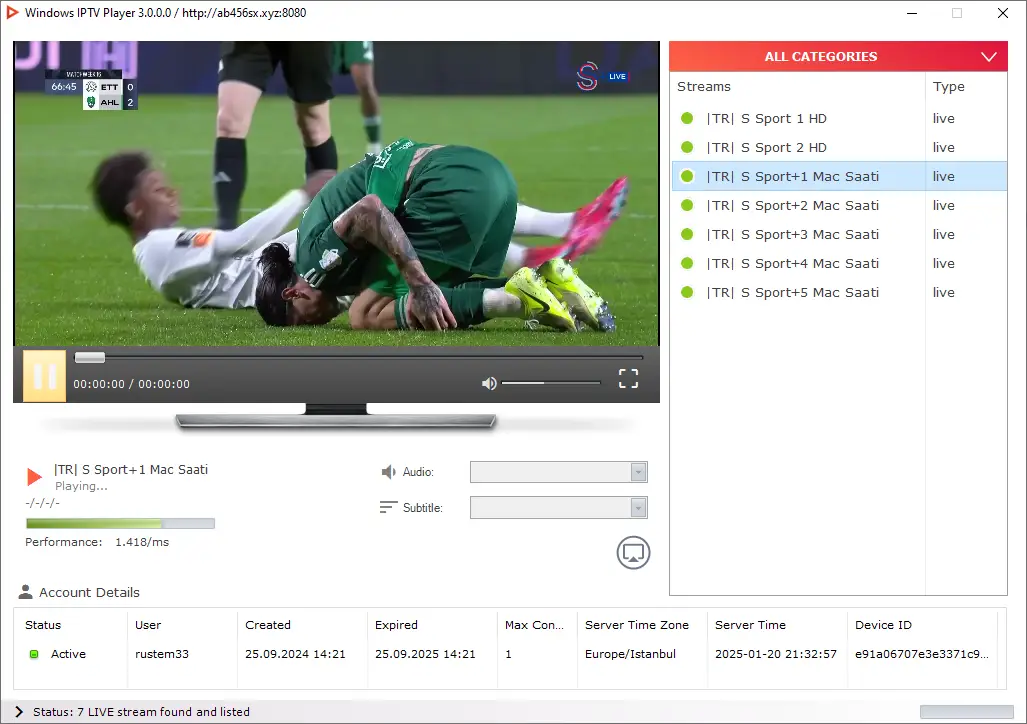Click the Subtitle lines icon
The height and width of the screenshot is (724, 1027).
click(388, 508)
